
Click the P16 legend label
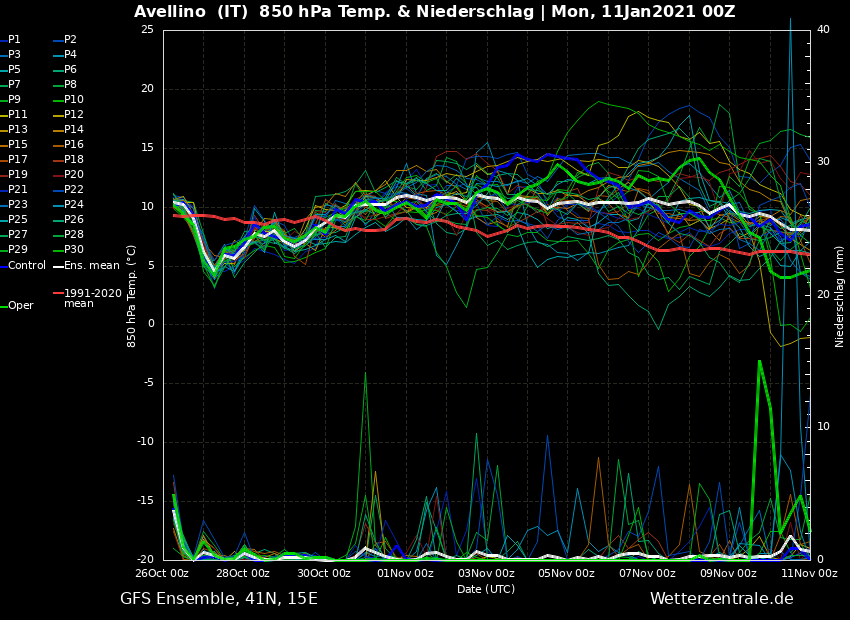74,145
